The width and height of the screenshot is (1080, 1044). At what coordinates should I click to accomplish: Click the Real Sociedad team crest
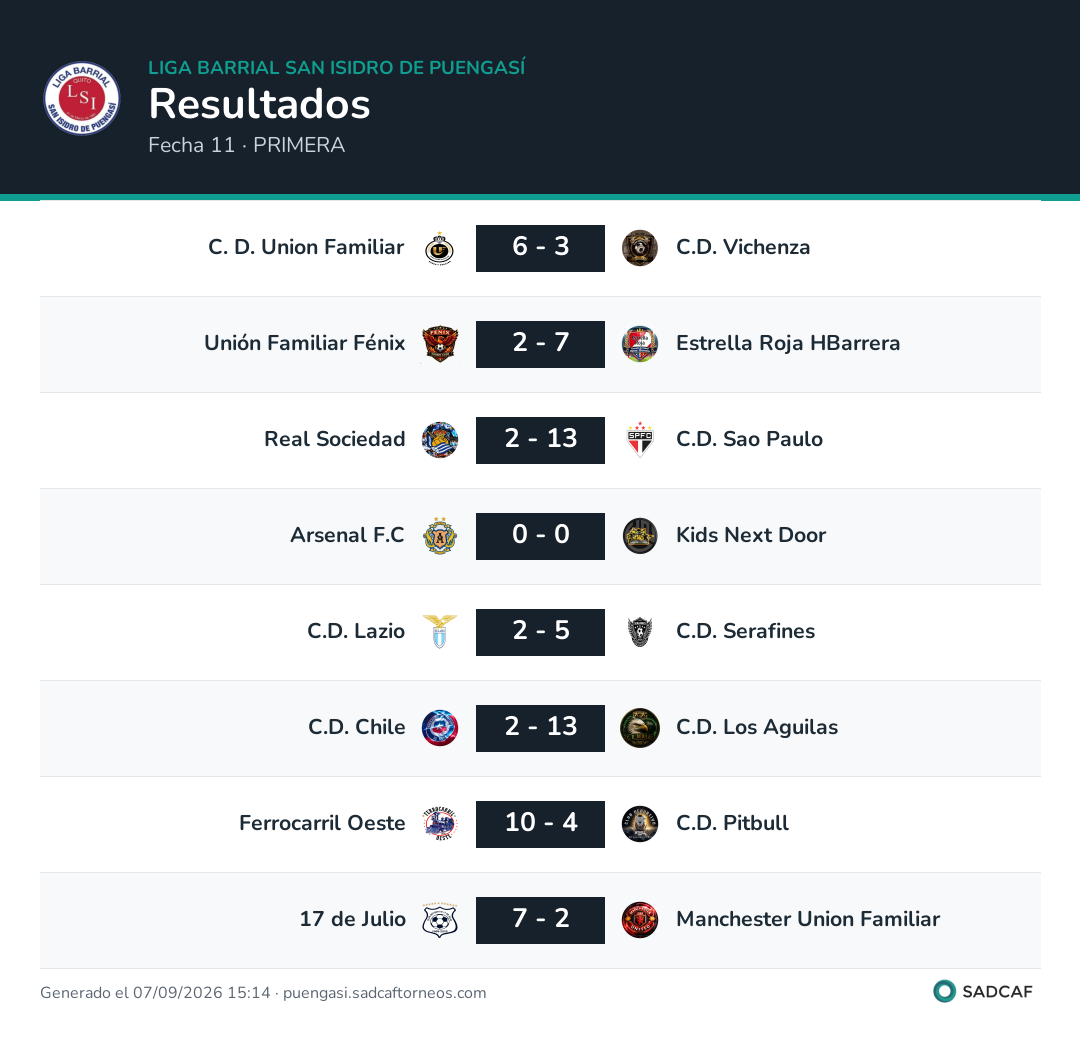[439, 440]
